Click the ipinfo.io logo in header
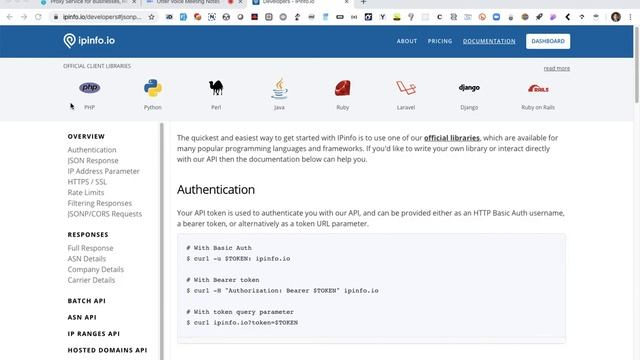The width and height of the screenshot is (640, 360). point(89,40)
